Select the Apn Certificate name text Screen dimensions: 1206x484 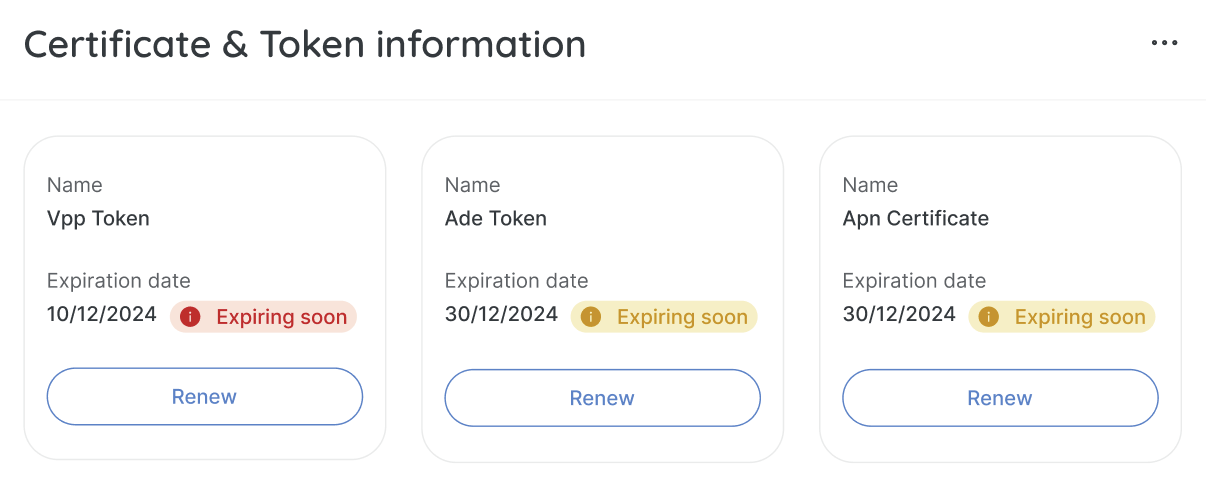[916, 219]
